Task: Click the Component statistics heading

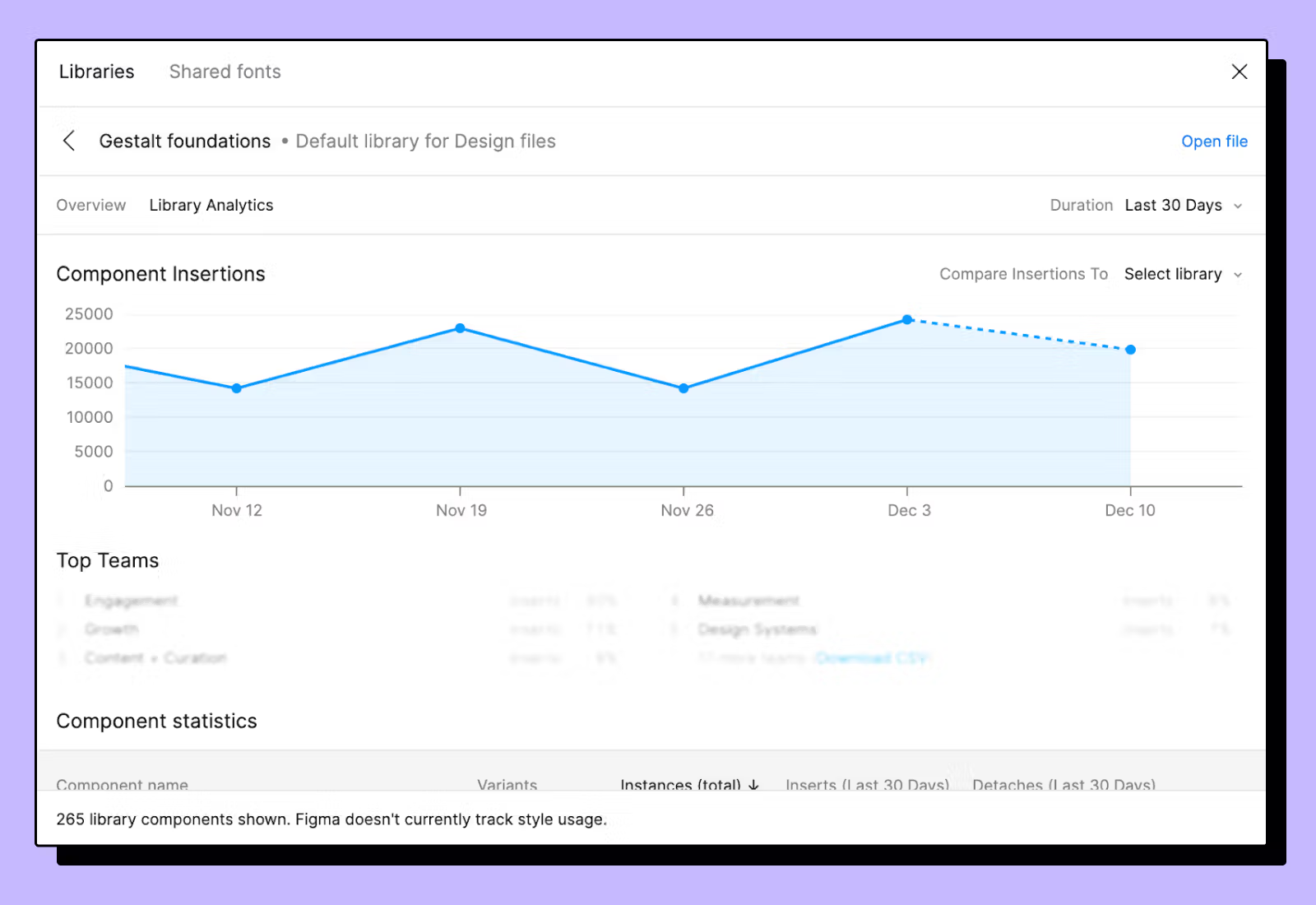Action: click(156, 722)
